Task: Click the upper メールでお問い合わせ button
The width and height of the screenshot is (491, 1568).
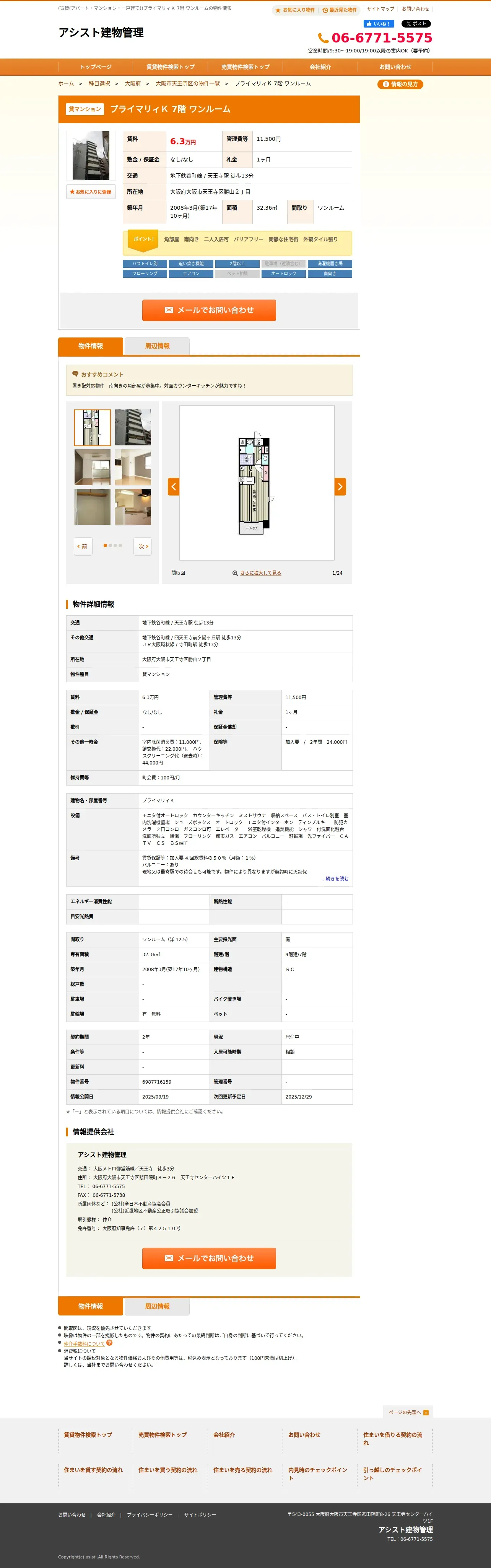Action: click(209, 310)
